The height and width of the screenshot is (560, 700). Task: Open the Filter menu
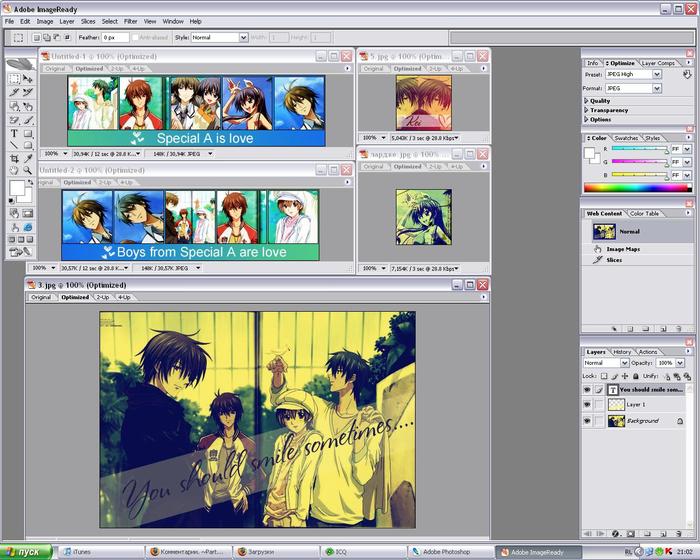130,21
